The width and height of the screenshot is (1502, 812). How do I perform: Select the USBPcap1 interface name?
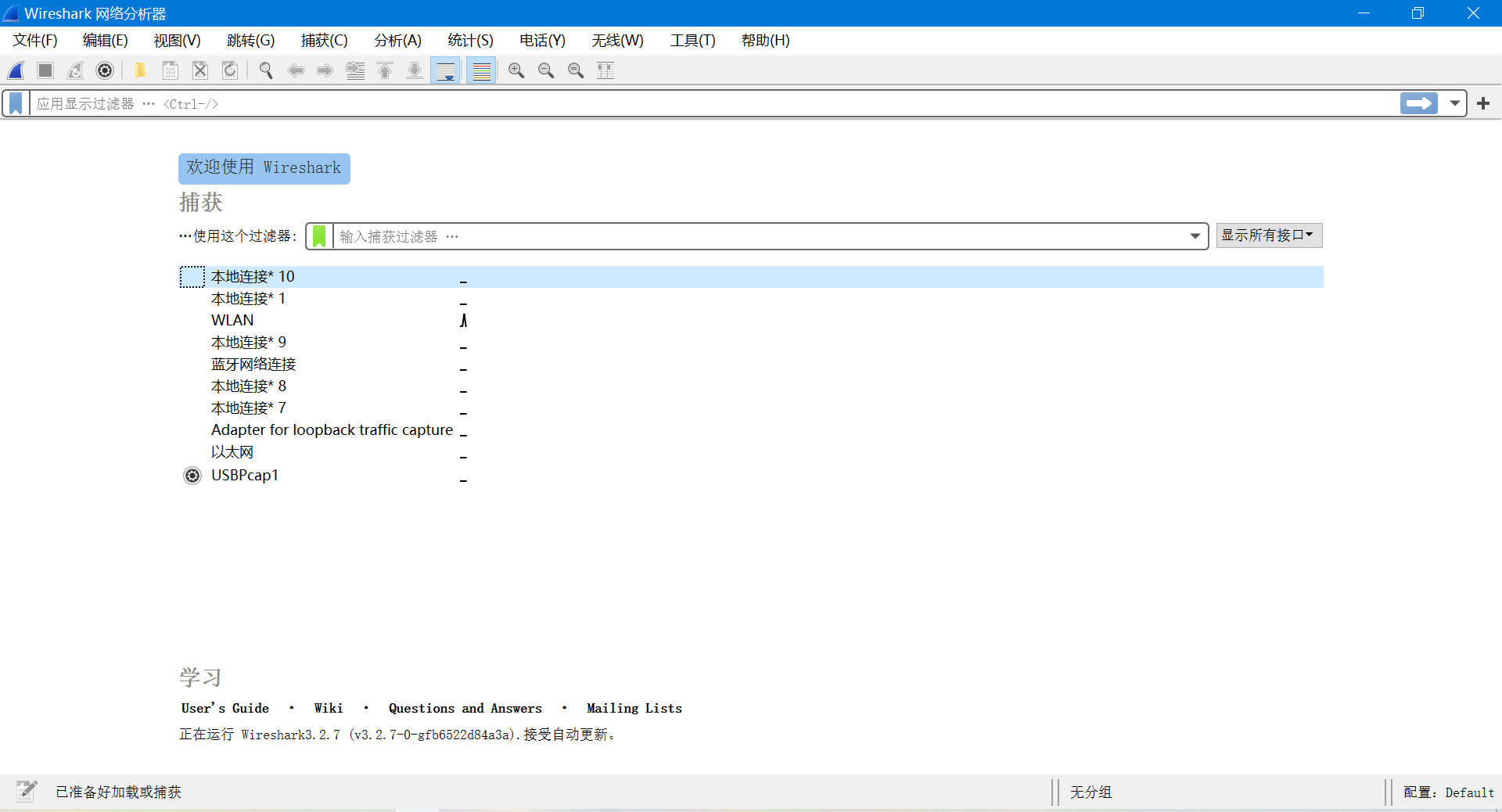click(245, 476)
